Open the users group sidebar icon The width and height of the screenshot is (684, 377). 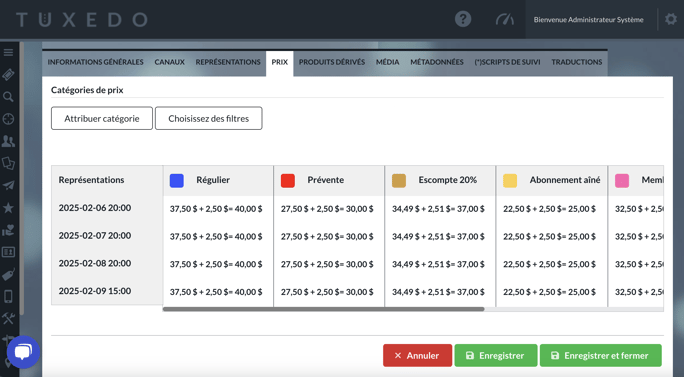point(8,141)
